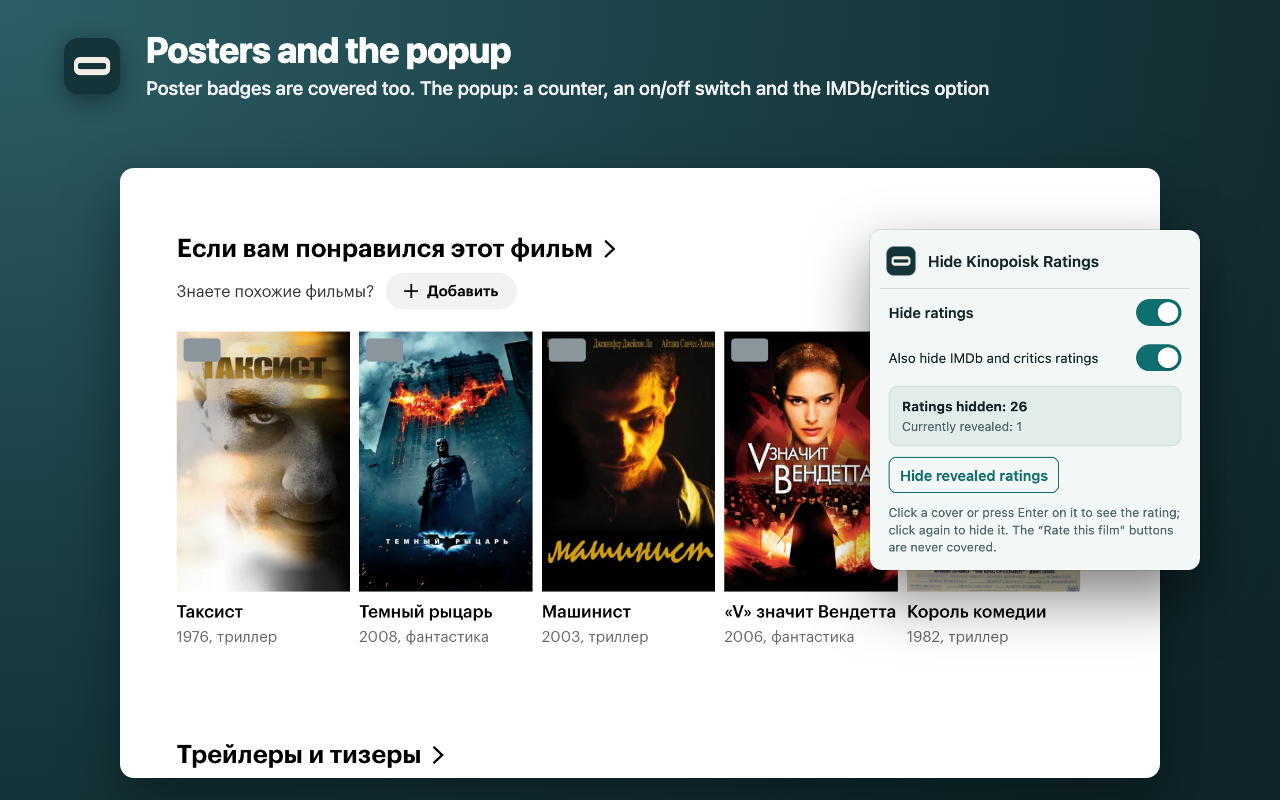This screenshot has width=1280, height=800.
Task: Click the Трейлеры и тизеры heading text
Action: [299, 755]
